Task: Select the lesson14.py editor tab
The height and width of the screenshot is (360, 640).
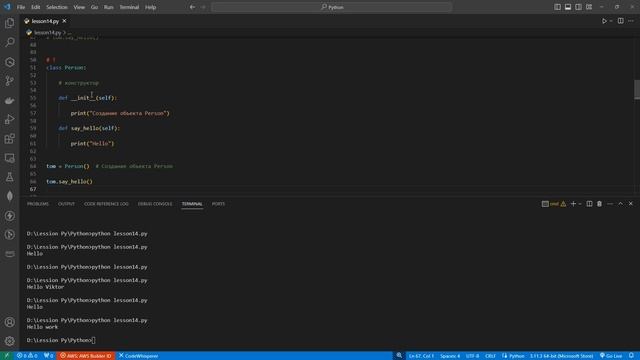Action: point(45,21)
